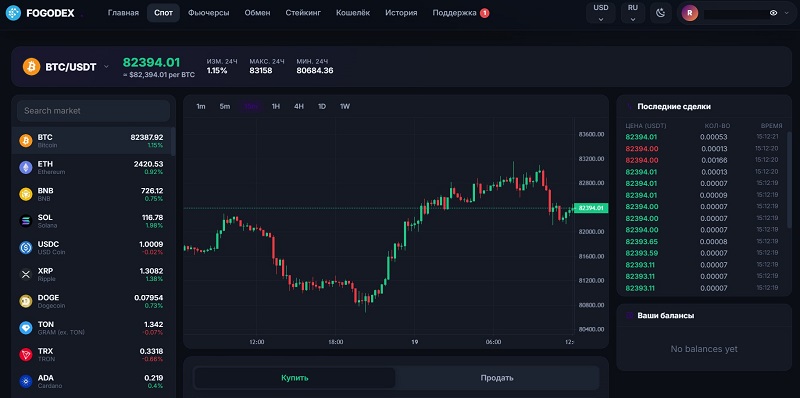Viewport: 800px width, 398px height.
Task: Click the Ваши балансы header icon
Action: pos(629,316)
